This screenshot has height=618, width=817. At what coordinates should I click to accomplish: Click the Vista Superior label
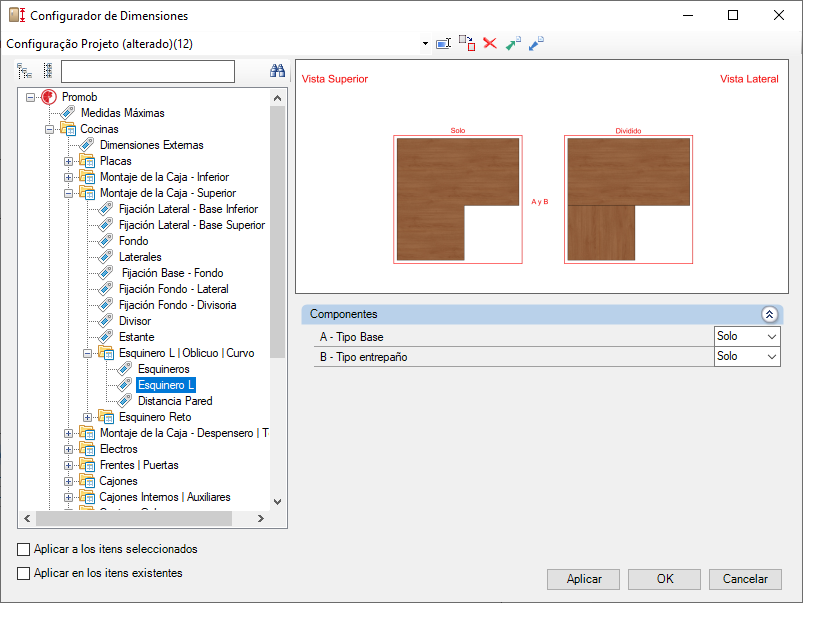[x=335, y=79]
